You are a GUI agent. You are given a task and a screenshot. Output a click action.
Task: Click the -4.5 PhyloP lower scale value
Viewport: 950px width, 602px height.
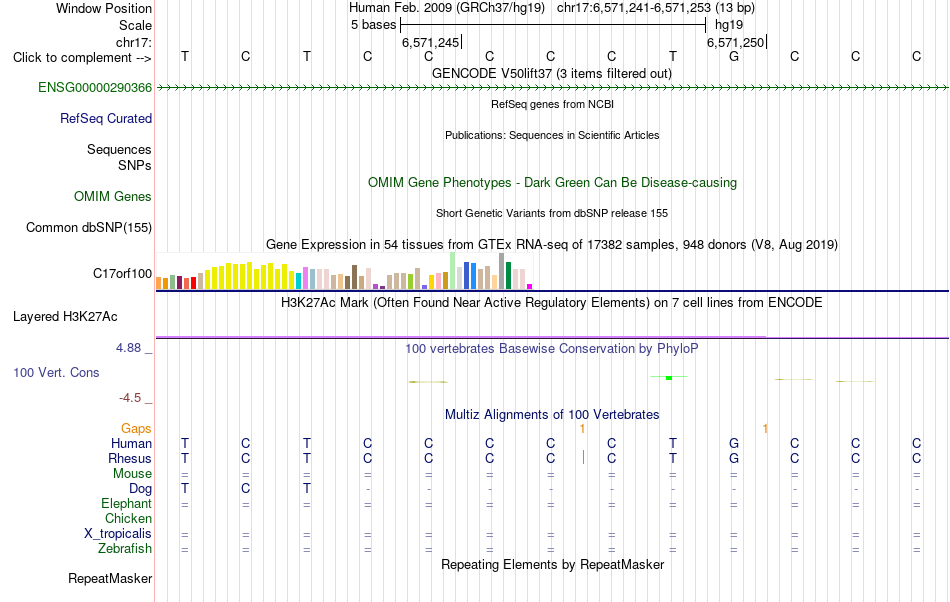(x=130, y=398)
